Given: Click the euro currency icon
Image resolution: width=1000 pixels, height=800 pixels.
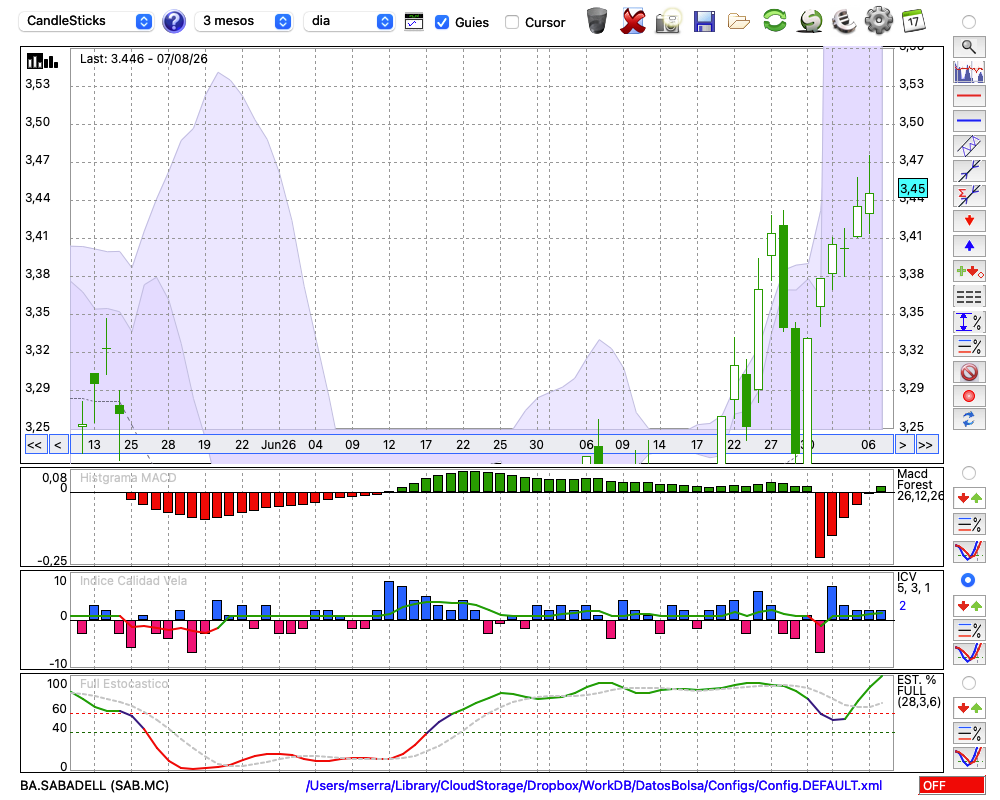Looking at the screenshot, I should [844, 21].
